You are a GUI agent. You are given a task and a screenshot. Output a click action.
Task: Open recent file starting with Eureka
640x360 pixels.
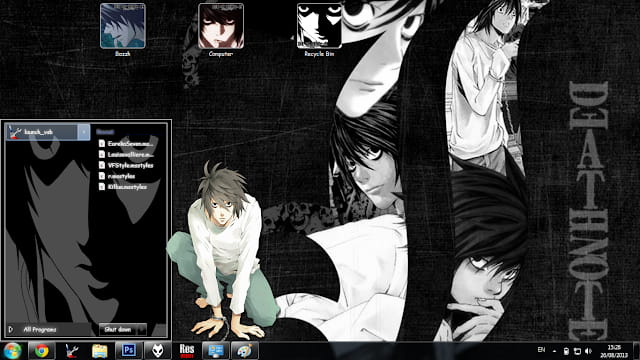click(126, 144)
